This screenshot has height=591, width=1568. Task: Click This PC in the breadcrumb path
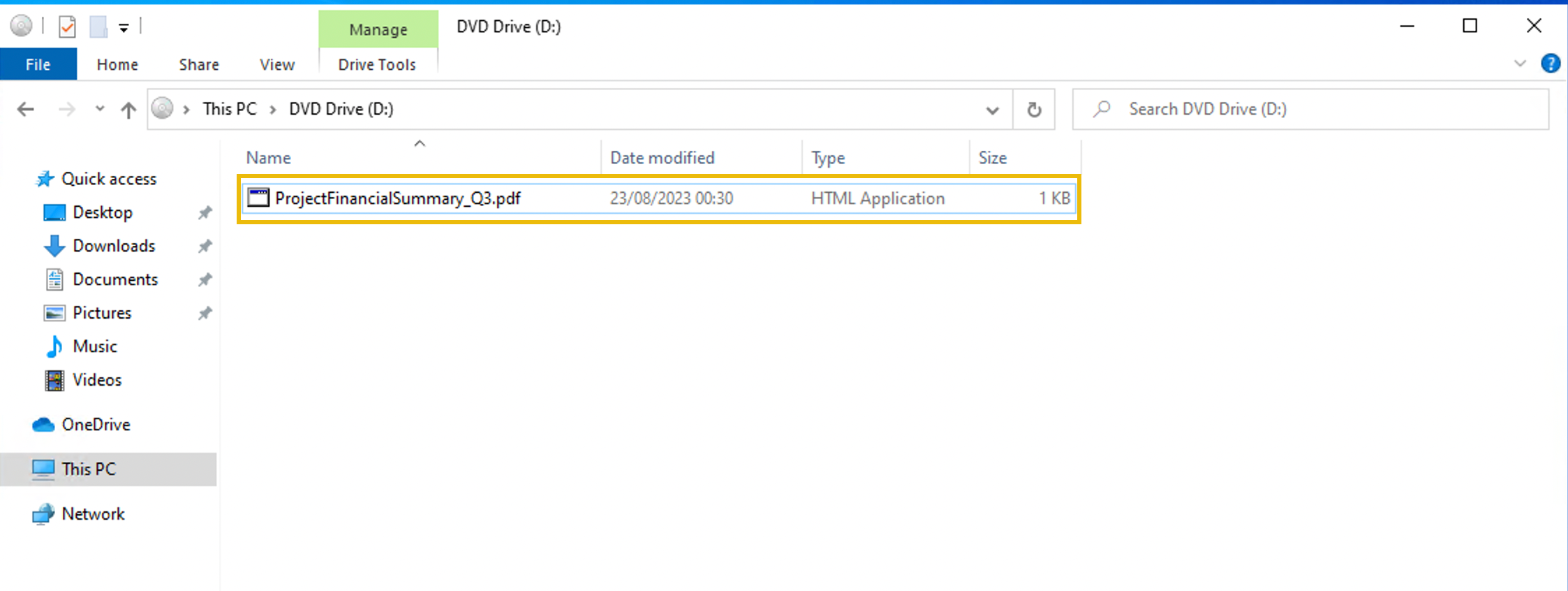tap(230, 109)
